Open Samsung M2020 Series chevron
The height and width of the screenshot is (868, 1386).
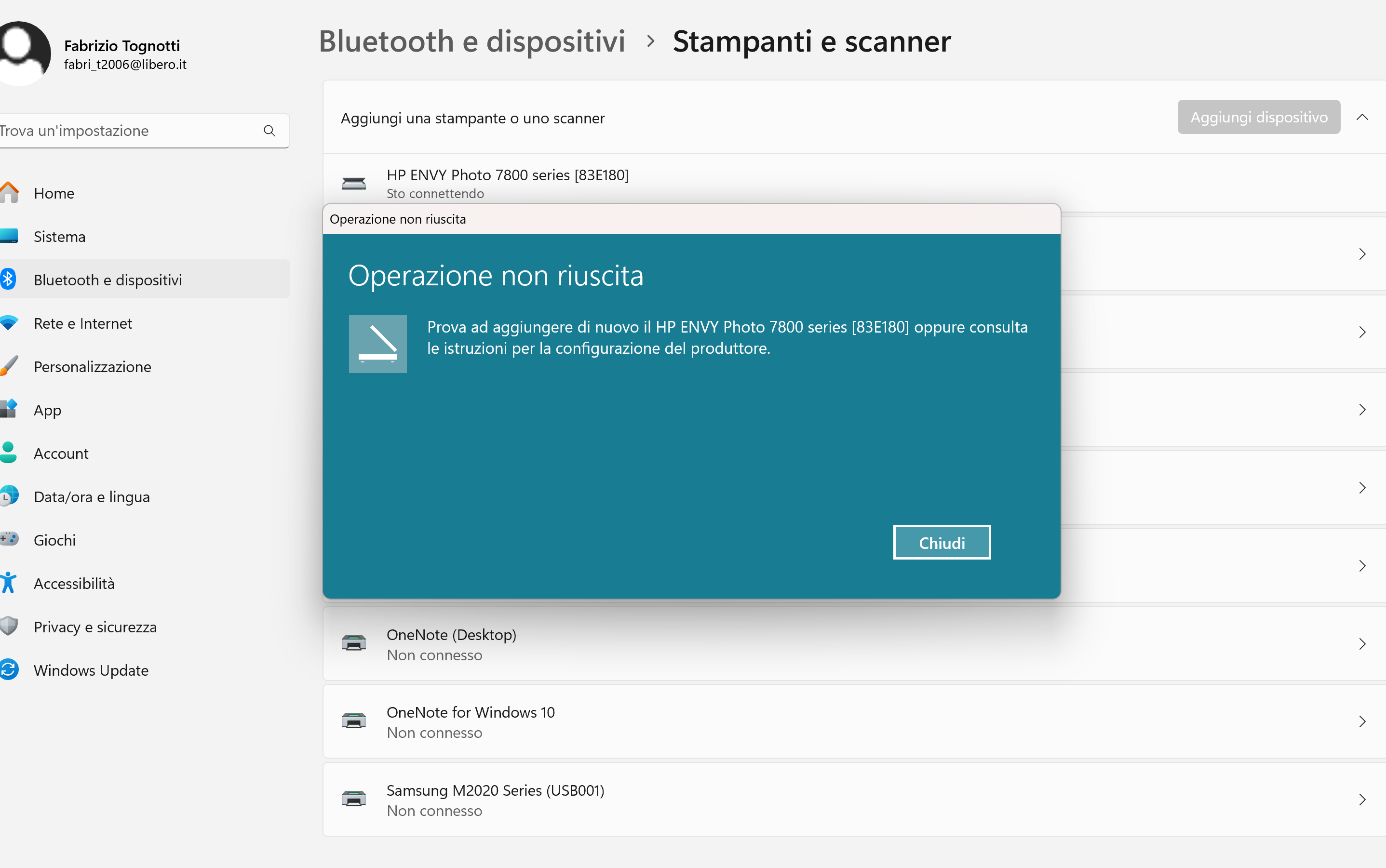[x=1362, y=799]
